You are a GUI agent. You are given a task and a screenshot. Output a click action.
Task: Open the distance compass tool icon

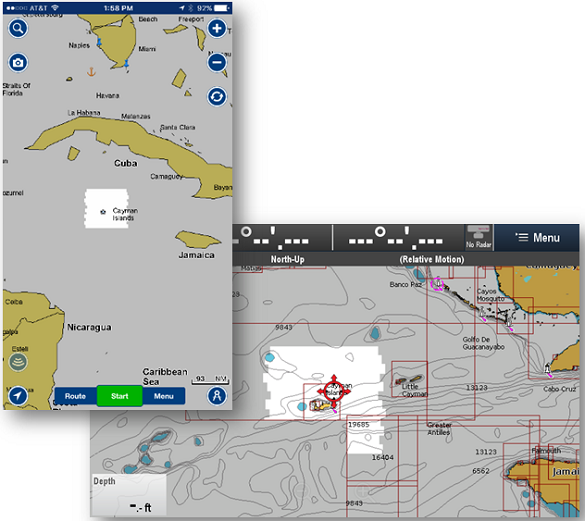tap(217, 395)
